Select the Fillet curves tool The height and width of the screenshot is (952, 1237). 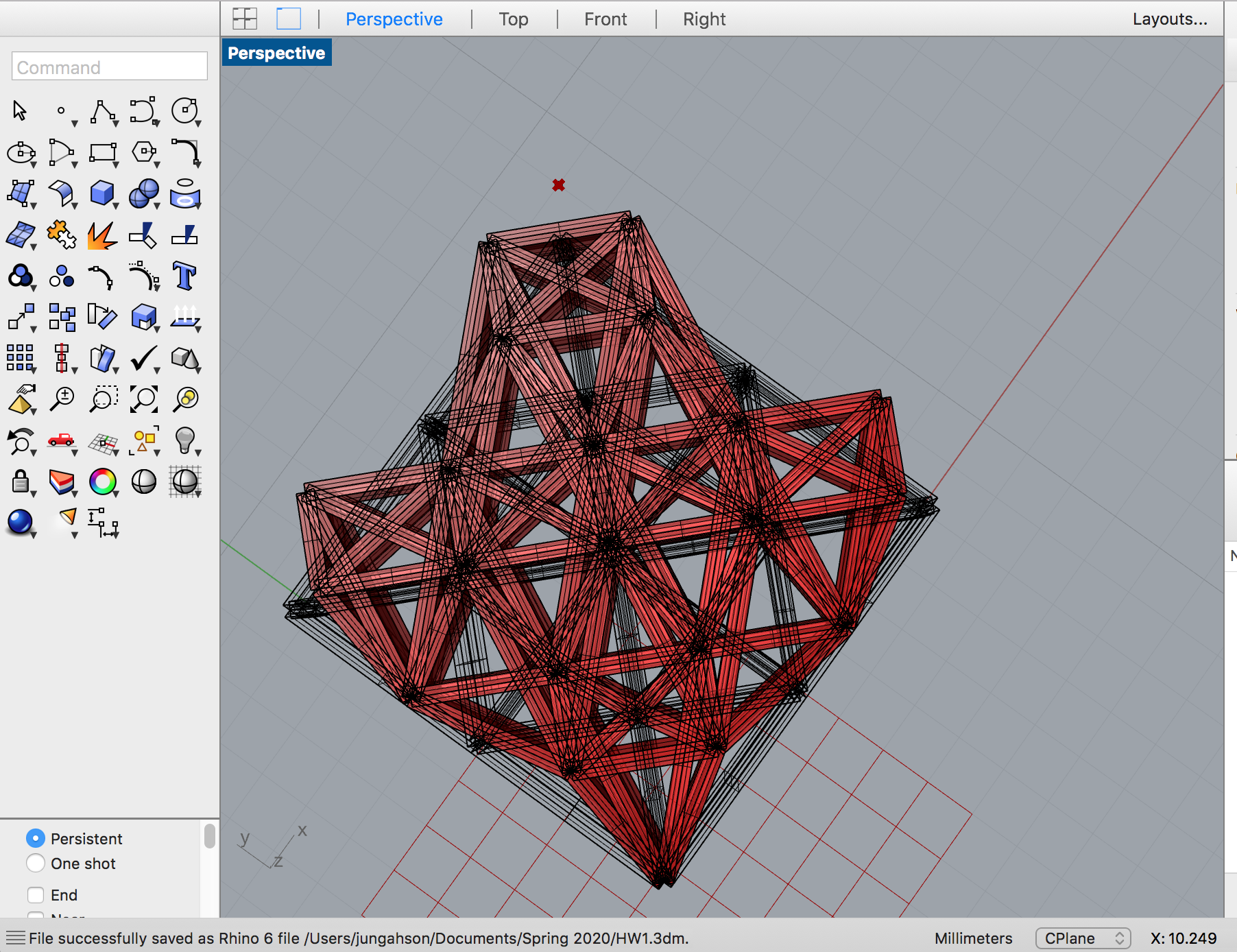pyautogui.click(x=185, y=151)
